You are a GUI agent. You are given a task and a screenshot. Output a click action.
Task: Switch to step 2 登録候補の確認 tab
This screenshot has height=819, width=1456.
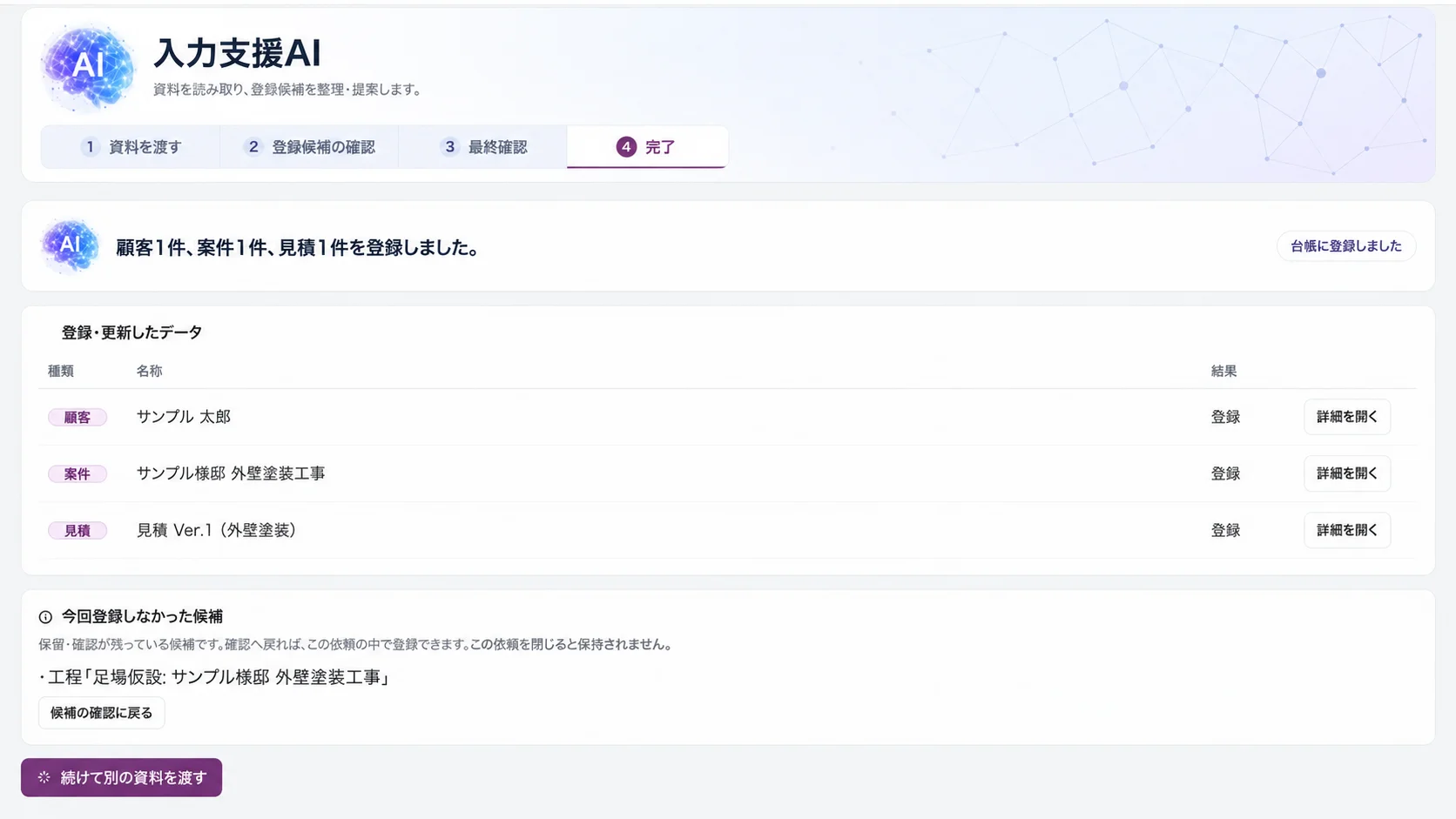click(309, 147)
